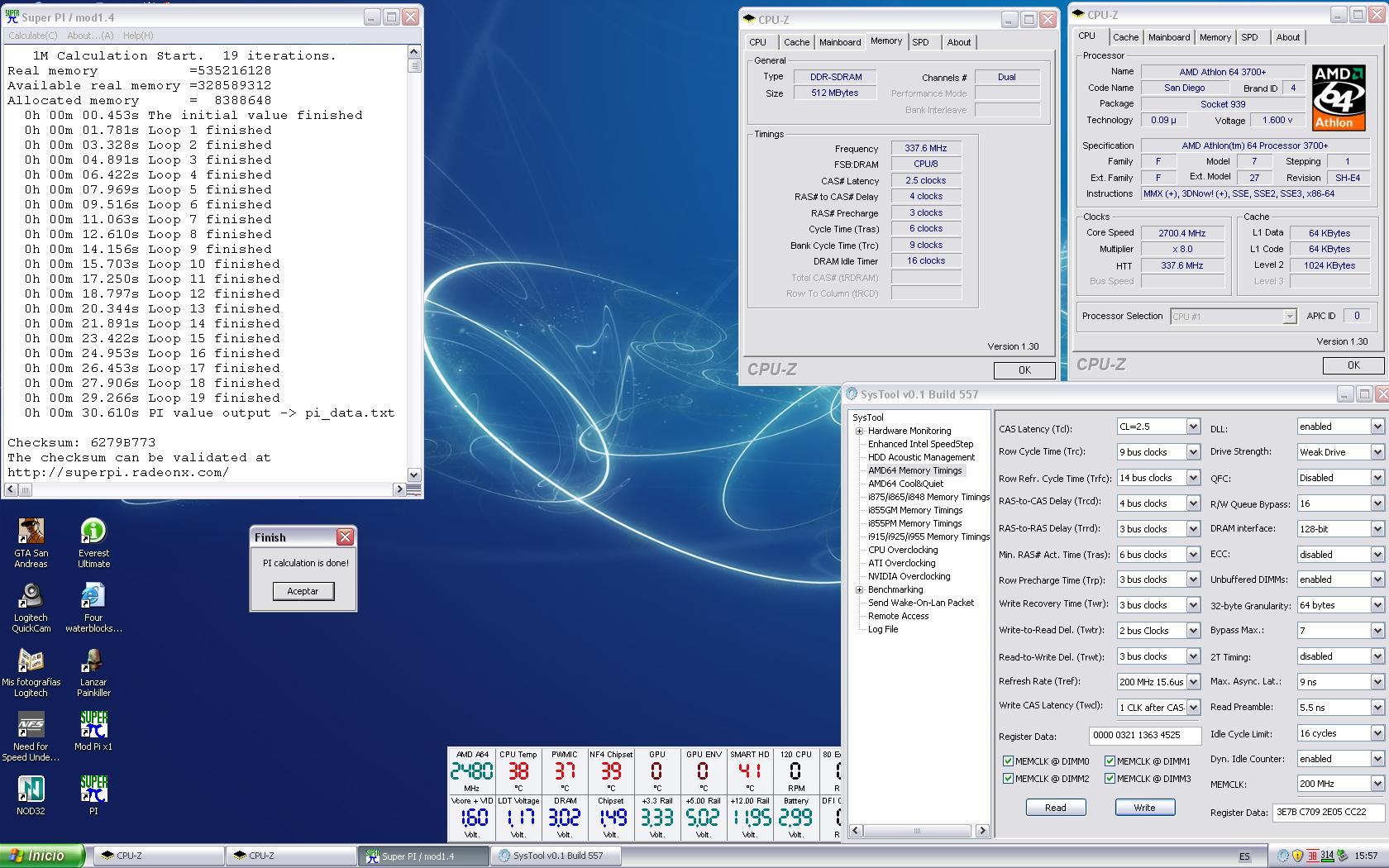This screenshot has width=1389, height=868.
Task: Launch the Mod Pi x1 shortcut
Action: tap(93, 726)
